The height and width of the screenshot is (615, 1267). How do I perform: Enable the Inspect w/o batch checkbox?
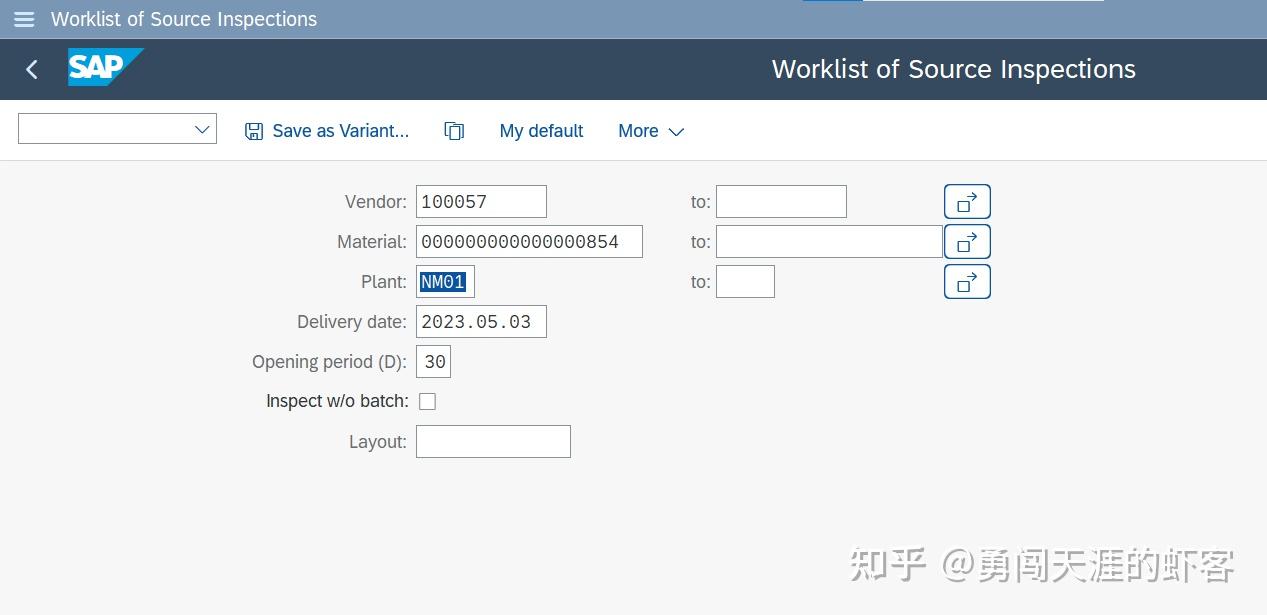pos(427,401)
